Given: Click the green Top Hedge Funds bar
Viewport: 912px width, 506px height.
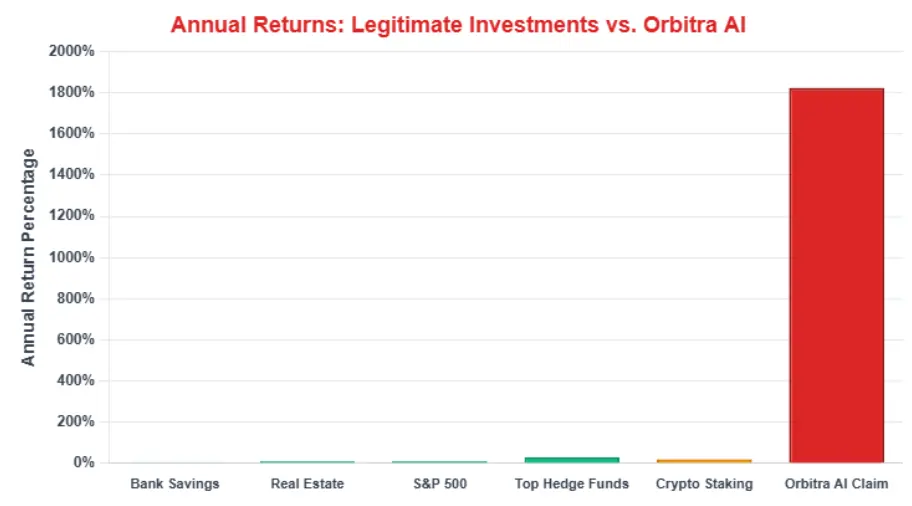Looking at the screenshot, I should (x=572, y=460).
